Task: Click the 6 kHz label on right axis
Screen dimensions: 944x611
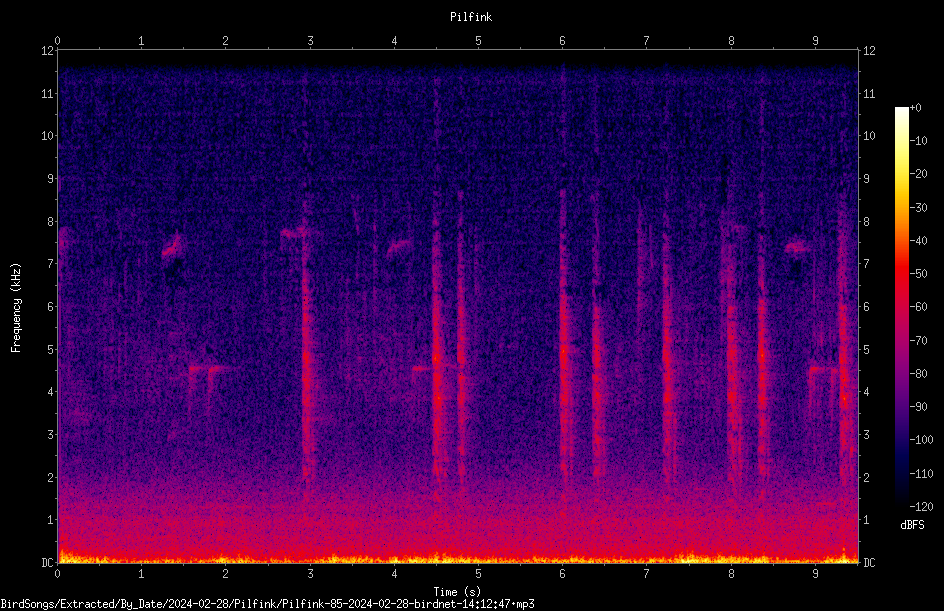Action: point(866,306)
